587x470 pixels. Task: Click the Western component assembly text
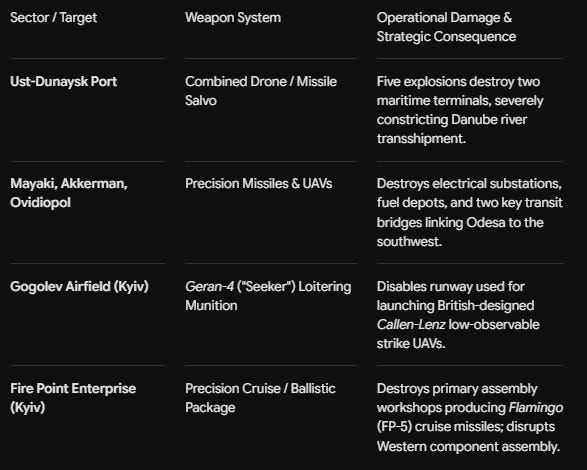tap(468, 446)
